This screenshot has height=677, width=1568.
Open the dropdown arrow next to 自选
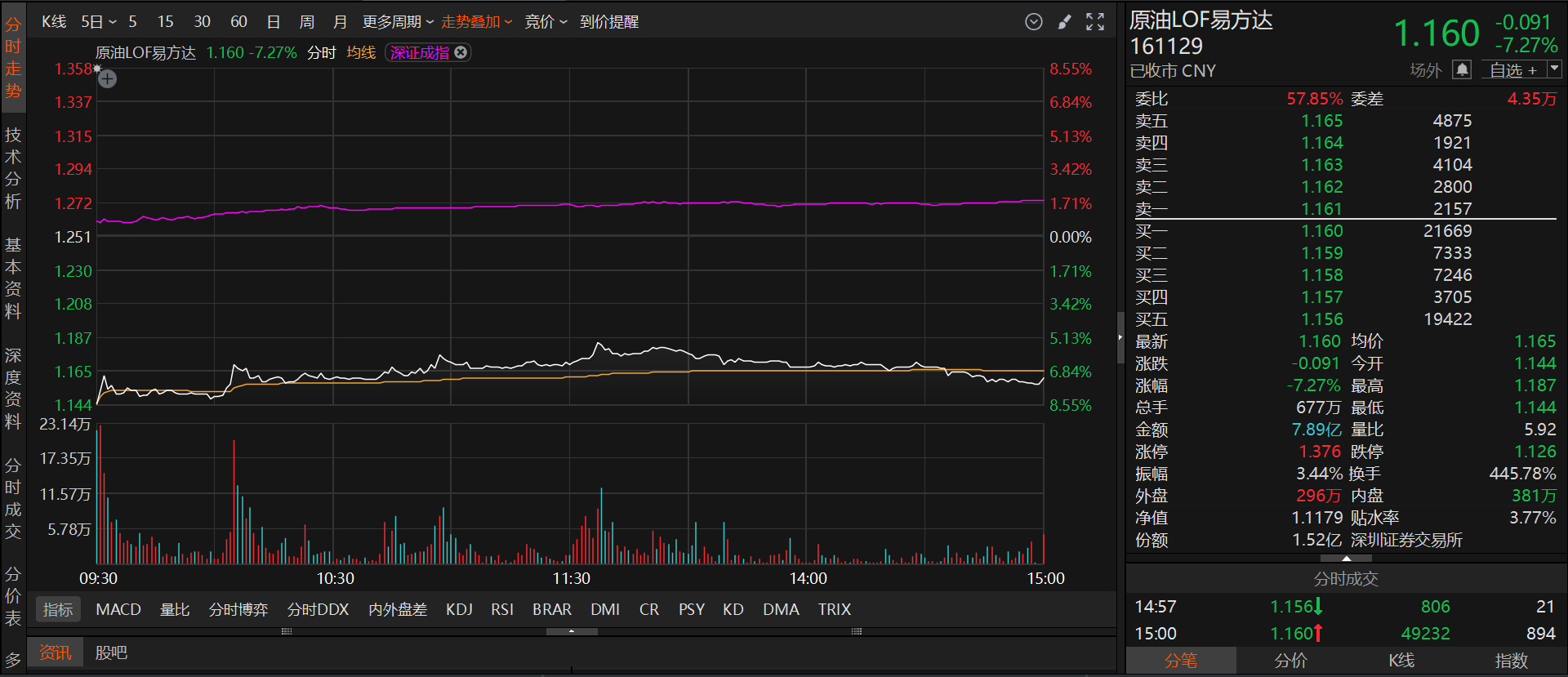pyautogui.click(x=1554, y=69)
